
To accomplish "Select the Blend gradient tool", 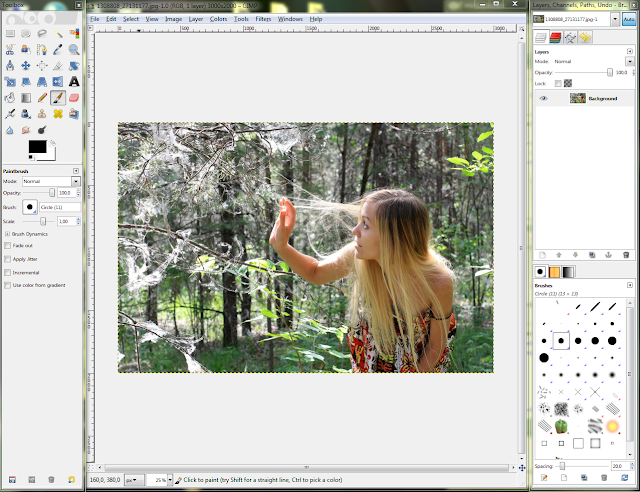I will (x=26, y=98).
